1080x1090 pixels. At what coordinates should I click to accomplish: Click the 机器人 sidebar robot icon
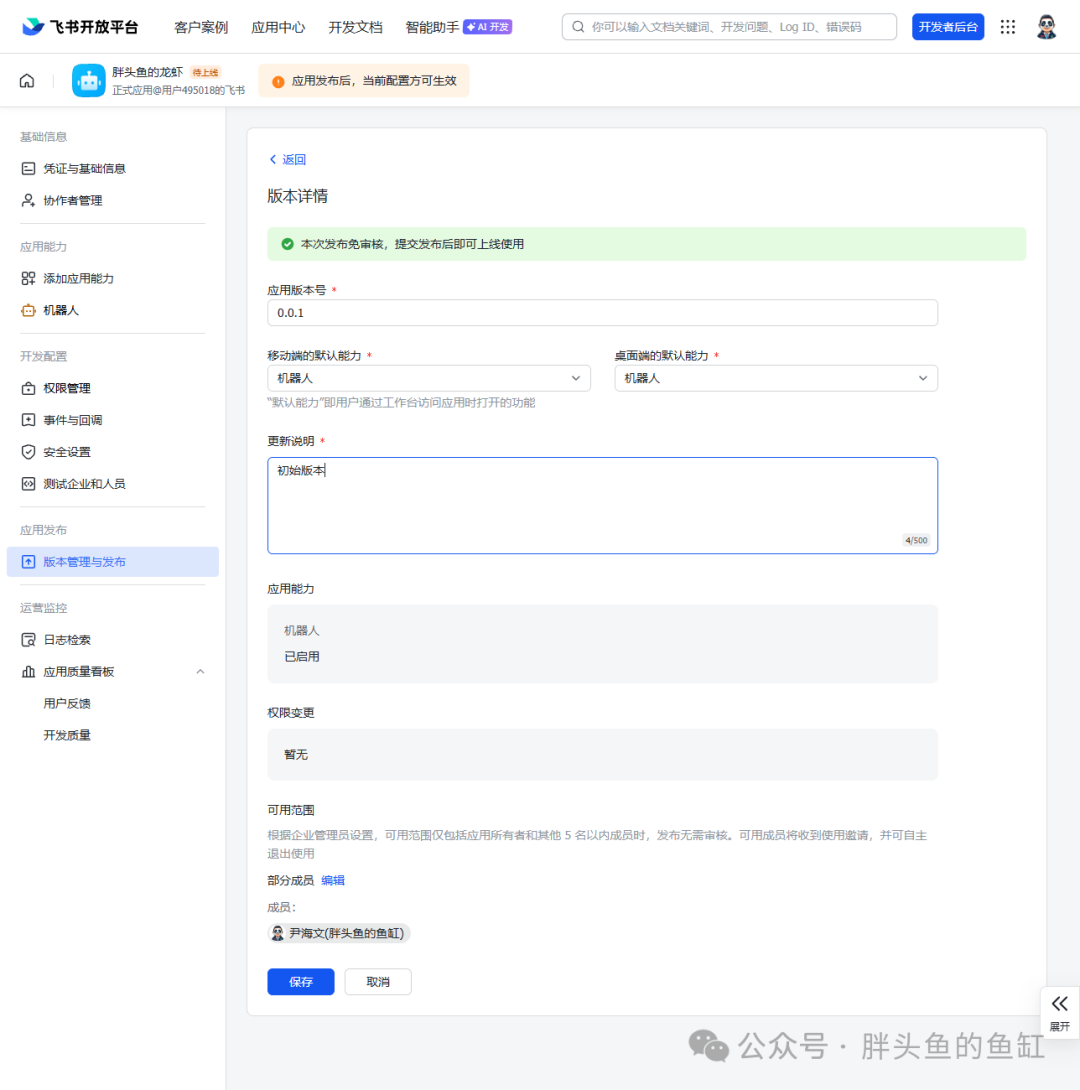click(28, 310)
